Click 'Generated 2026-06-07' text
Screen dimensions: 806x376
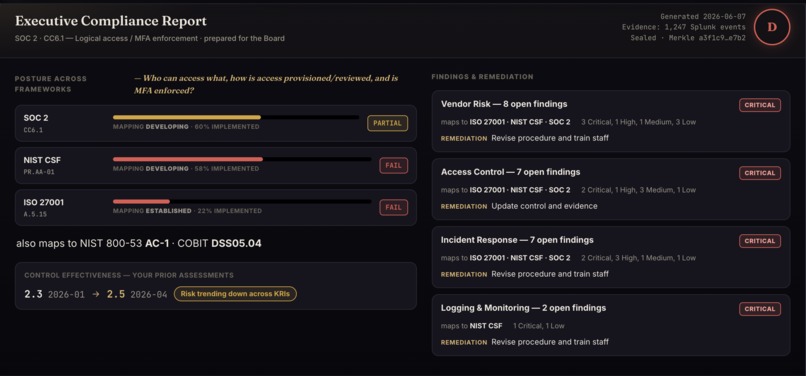click(703, 16)
